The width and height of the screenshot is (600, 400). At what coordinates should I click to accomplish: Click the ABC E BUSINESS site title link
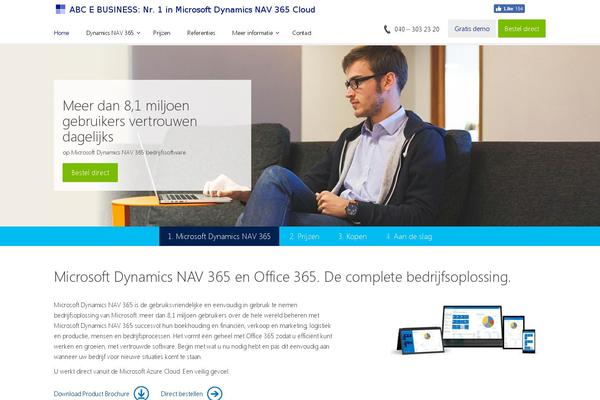coord(192,10)
